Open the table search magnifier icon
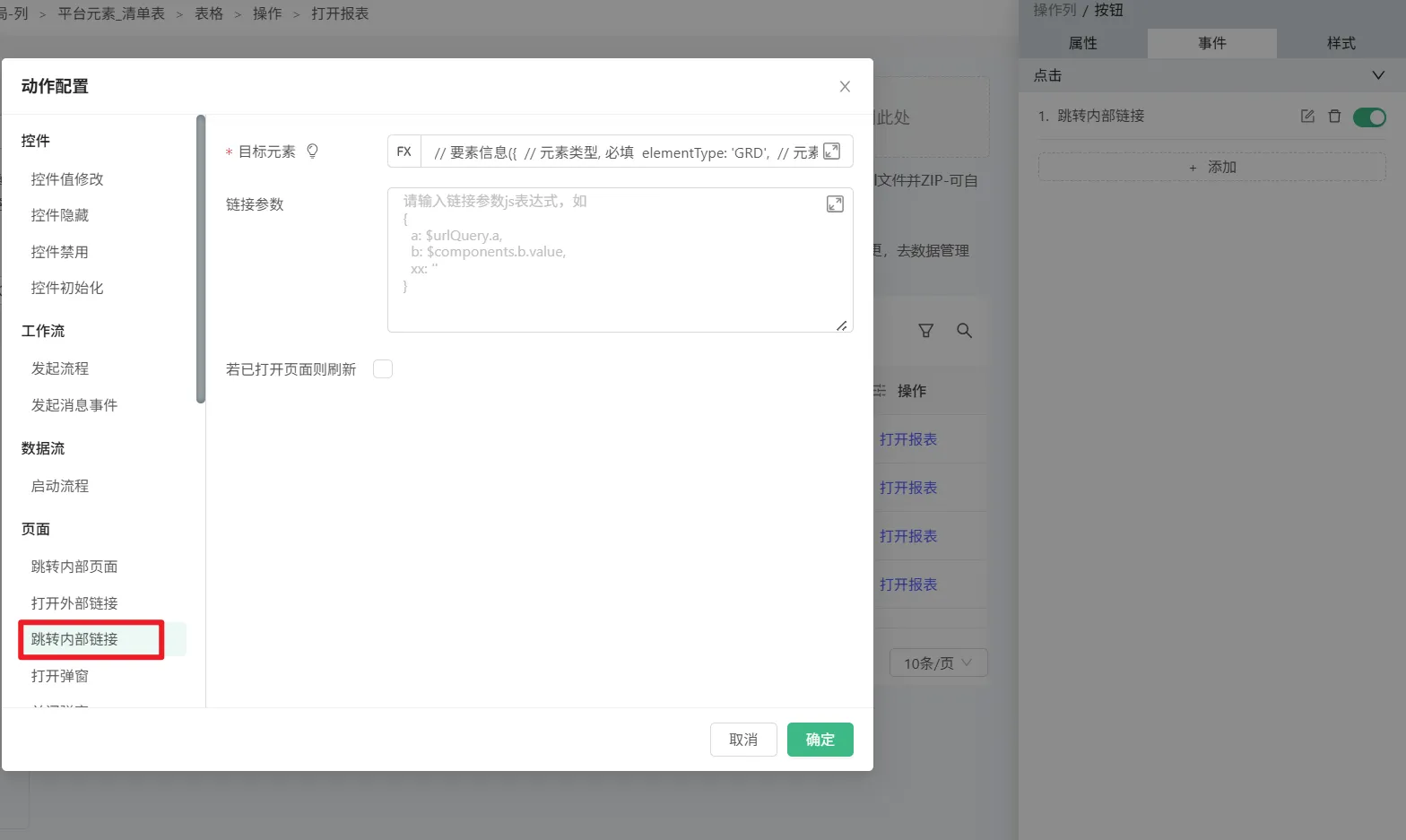Image resolution: width=1406 pixels, height=840 pixels. coord(965,331)
